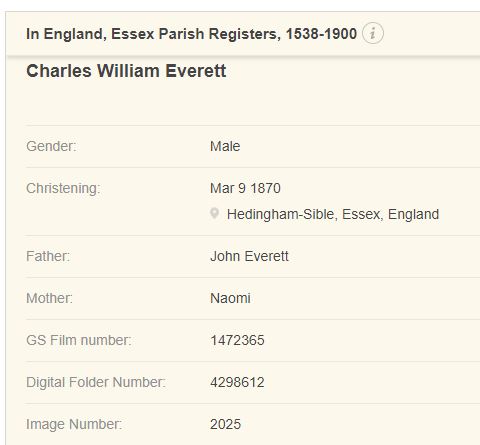This screenshot has width=480, height=445.
Task: Click the mother name Naomi
Action: click(230, 298)
